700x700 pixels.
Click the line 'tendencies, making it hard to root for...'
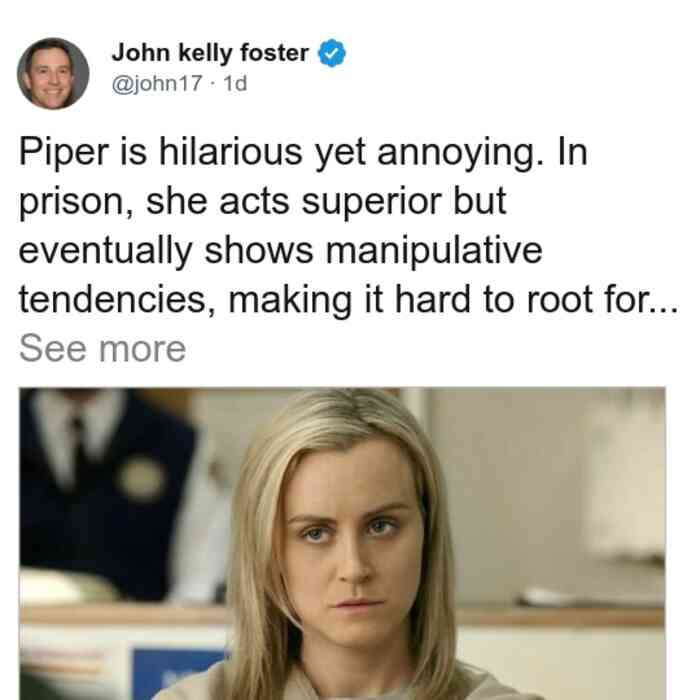pyautogui.click(x=349, y=300)
